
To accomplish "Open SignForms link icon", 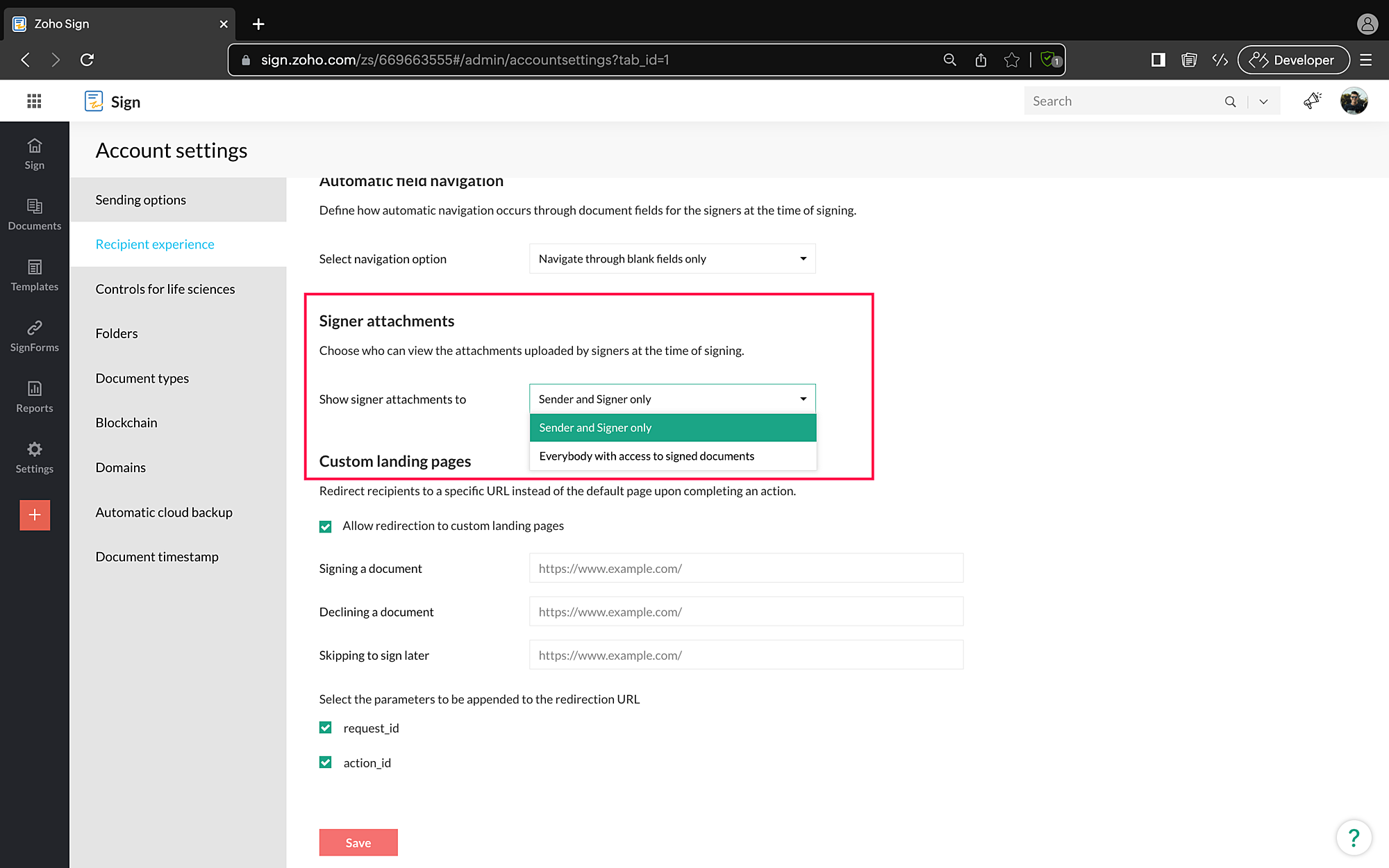I will click(34, 335).
